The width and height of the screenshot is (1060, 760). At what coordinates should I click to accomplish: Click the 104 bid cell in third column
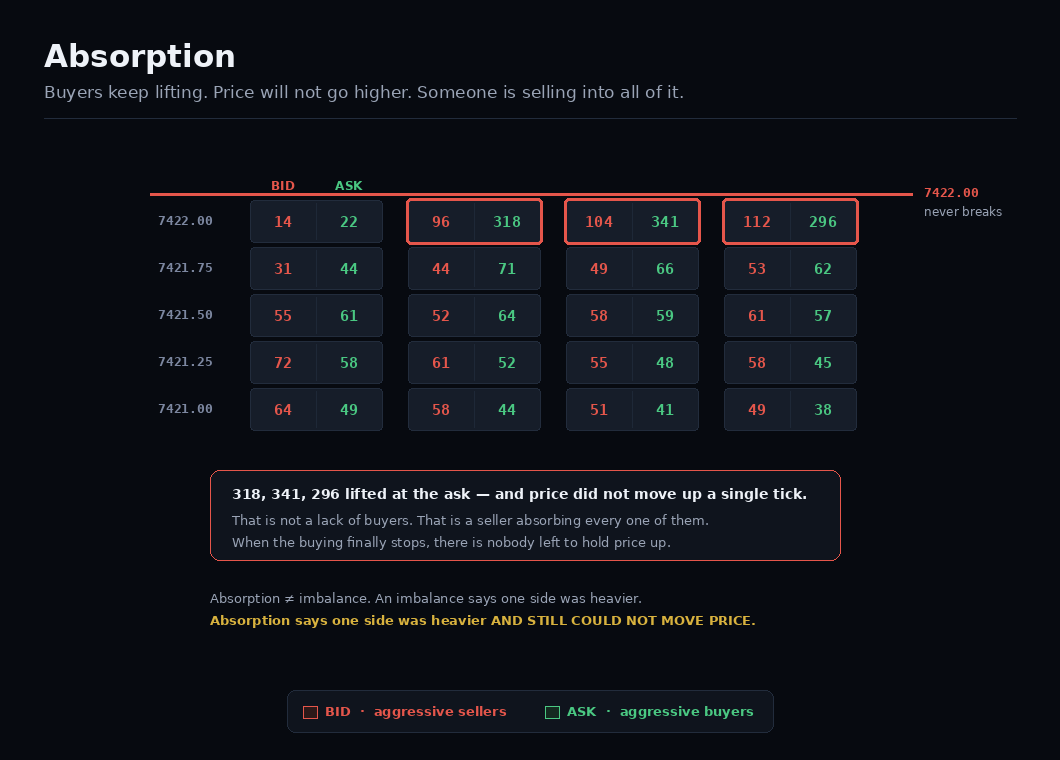click(599, 222)
